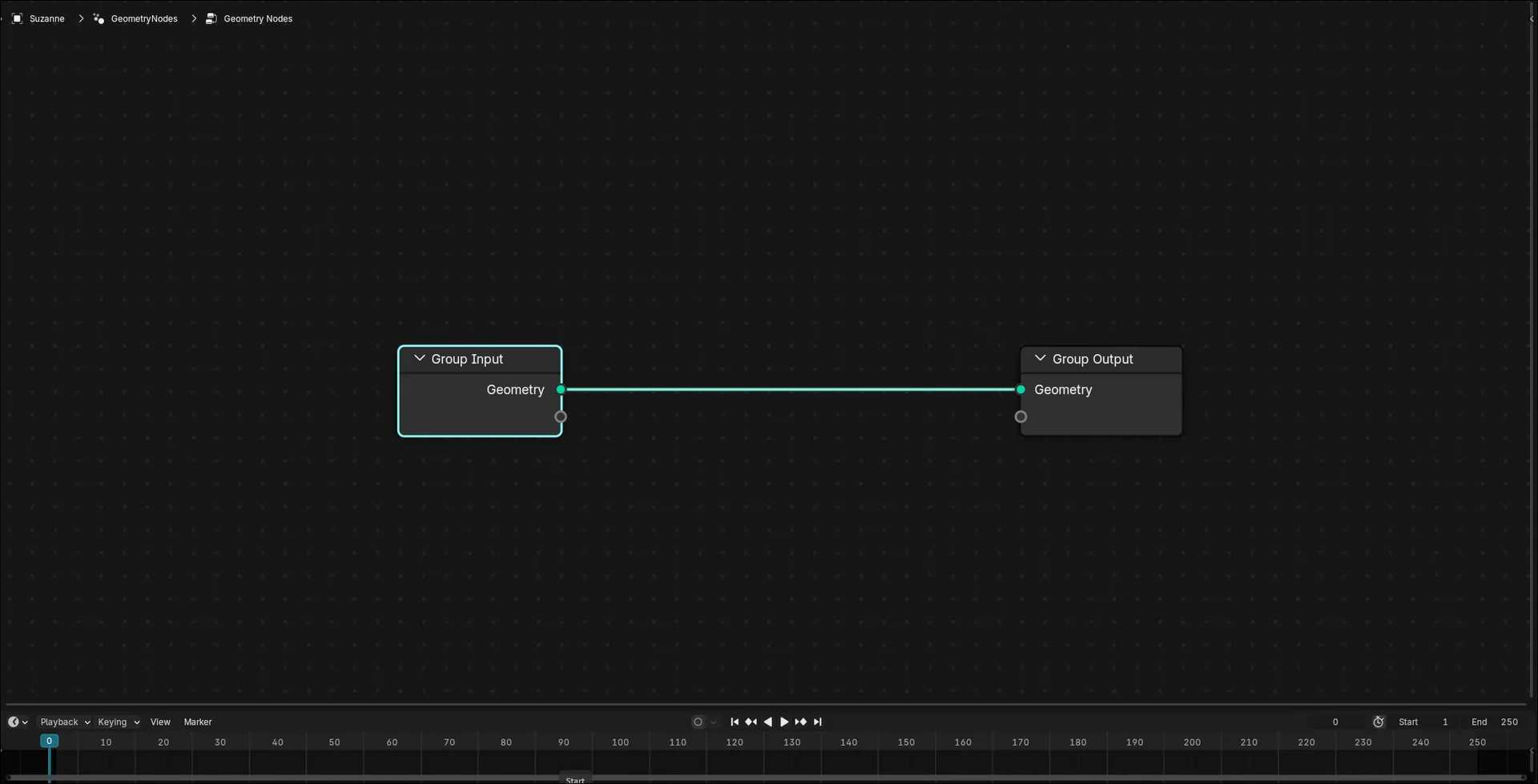Click frame 250 on the timeline ruler
Image resolution: width=1538 pixels, height=784 pixels.
point(1477,742)
